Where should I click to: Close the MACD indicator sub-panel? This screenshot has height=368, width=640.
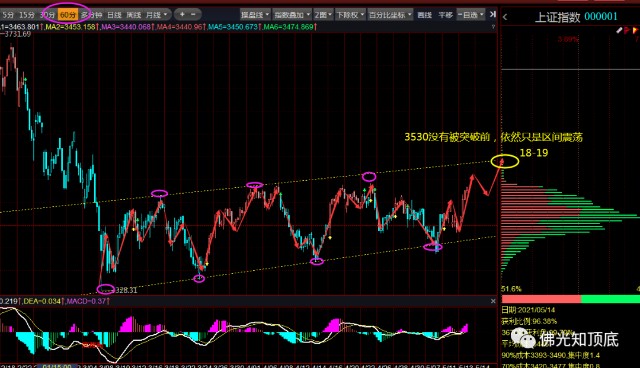493,301
